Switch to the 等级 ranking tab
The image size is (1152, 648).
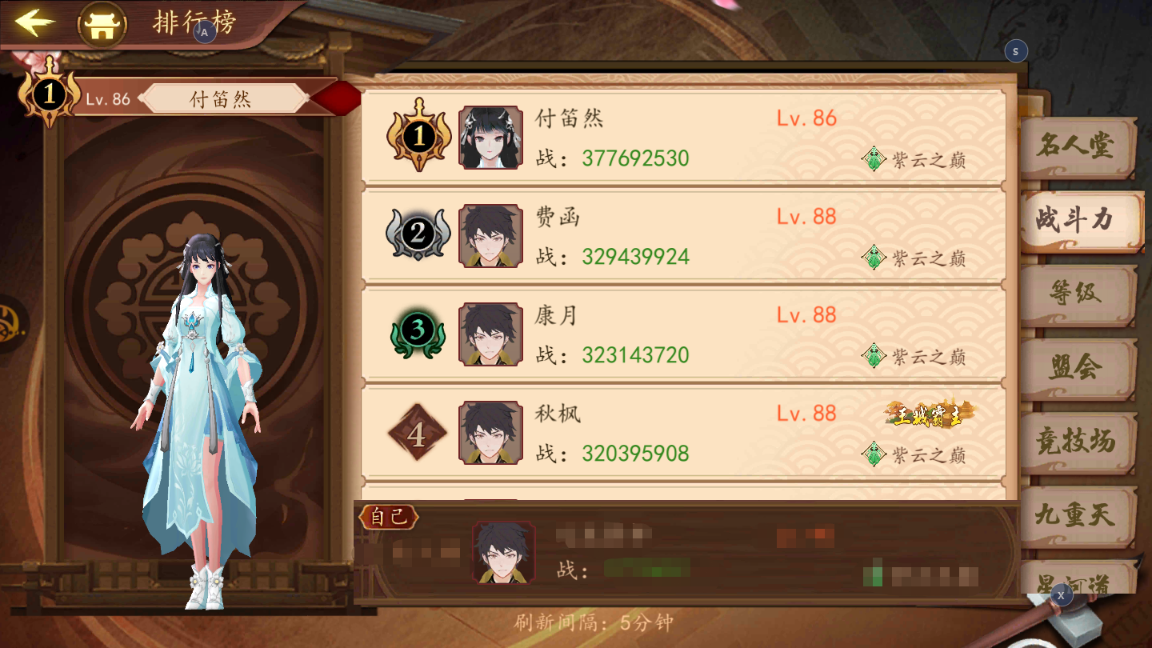pyautogui.click(x=1077, y=294)
